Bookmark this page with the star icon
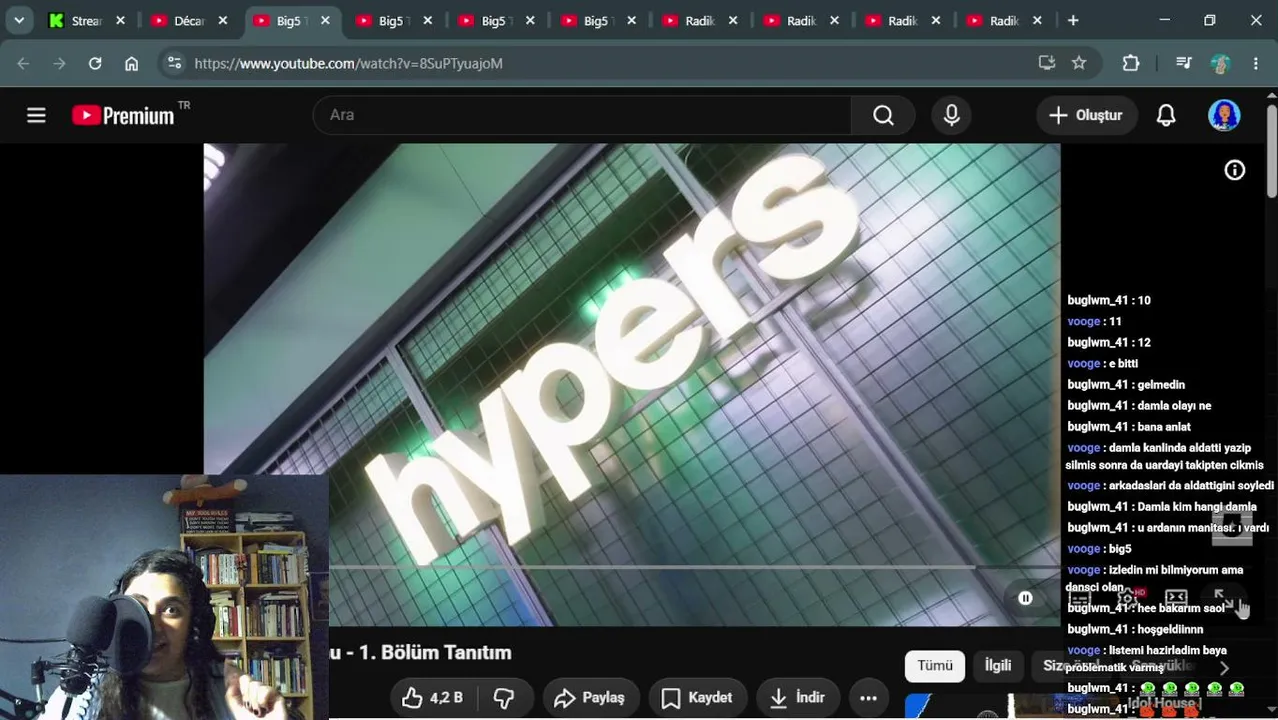Image resolution: width=1278 pixels, height=720 pixels. pos(1079,63)
